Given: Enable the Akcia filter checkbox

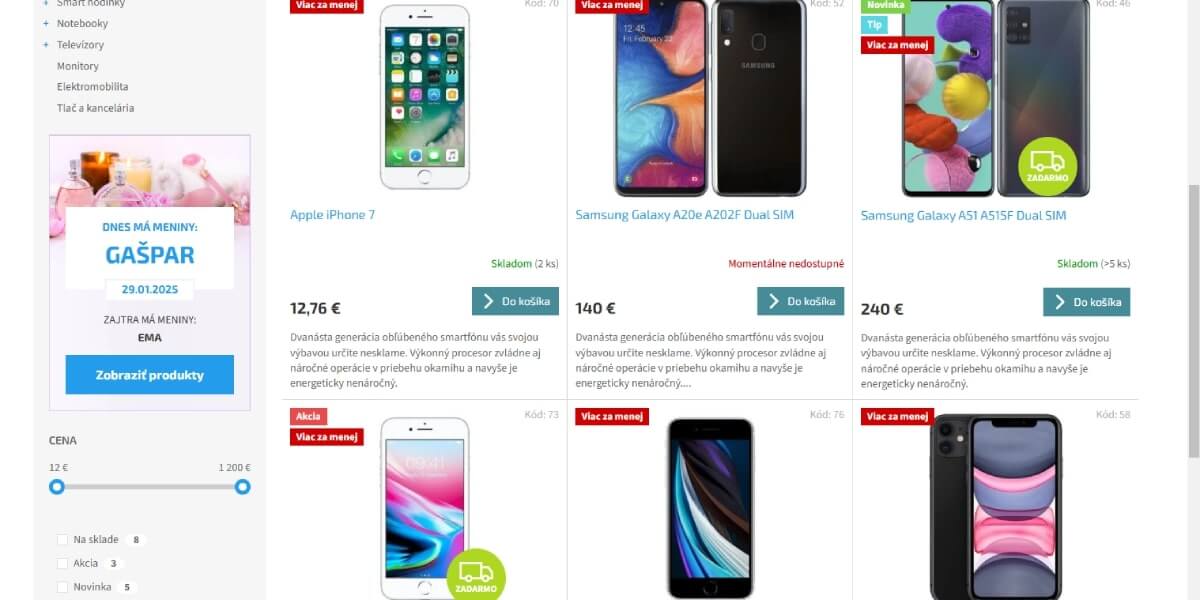Looking at the screenshot, I should point(63,564).
